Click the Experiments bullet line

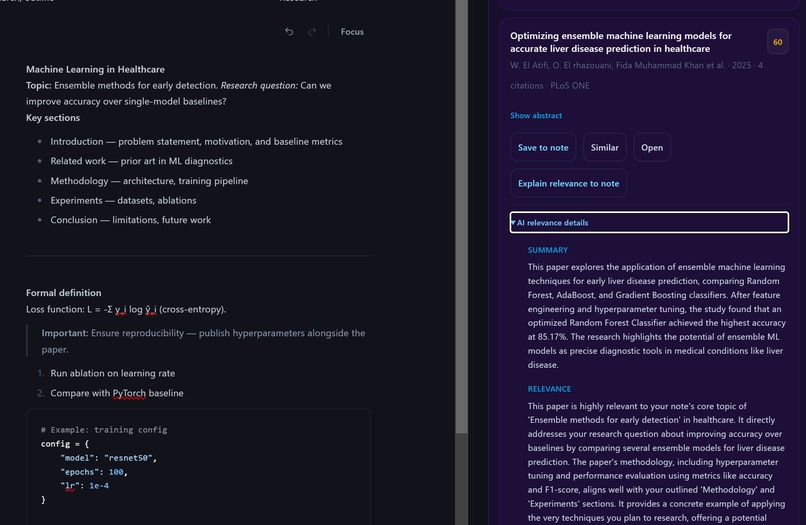point(123,201)
